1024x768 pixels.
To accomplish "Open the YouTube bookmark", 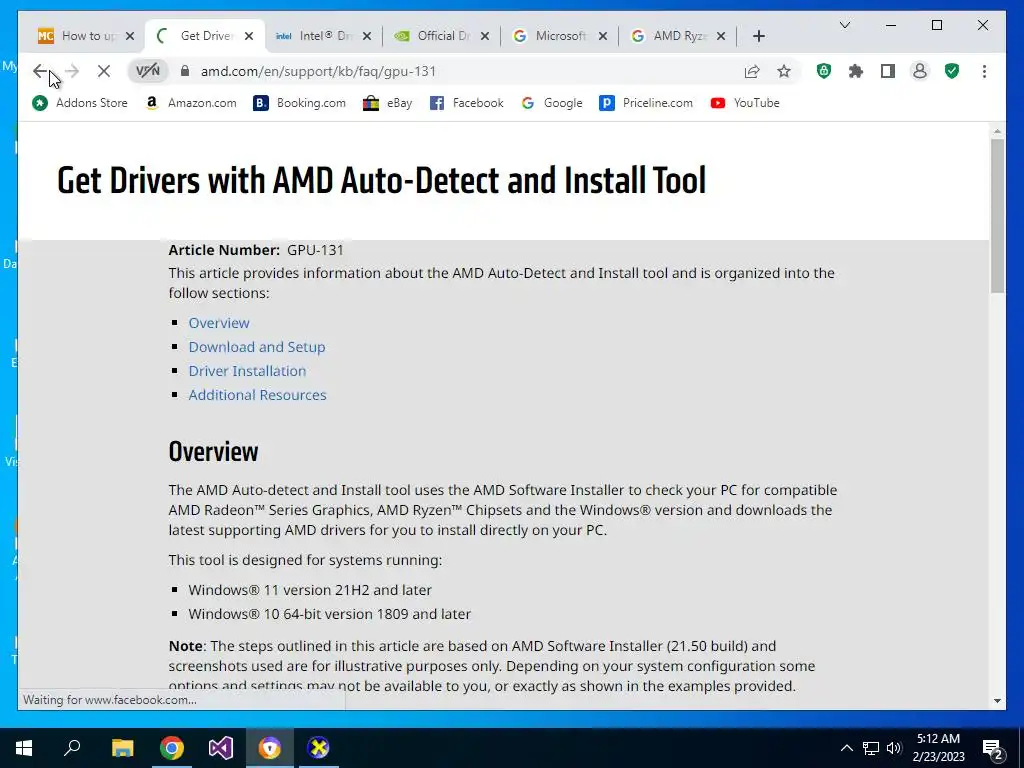I will tap(745, 103).
